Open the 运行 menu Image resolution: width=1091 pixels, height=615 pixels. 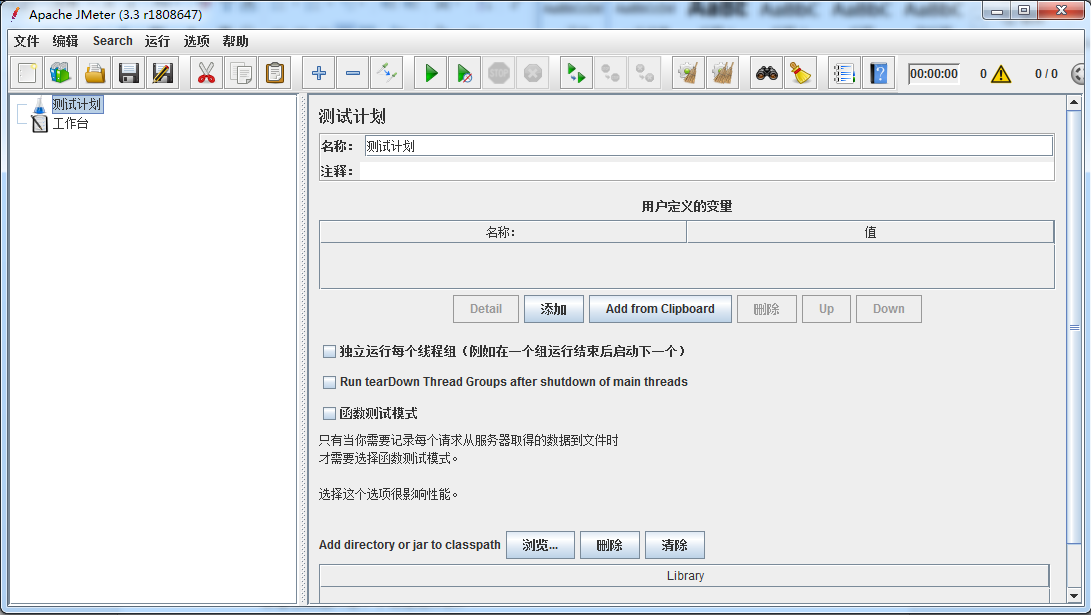[x=157, y=41]
